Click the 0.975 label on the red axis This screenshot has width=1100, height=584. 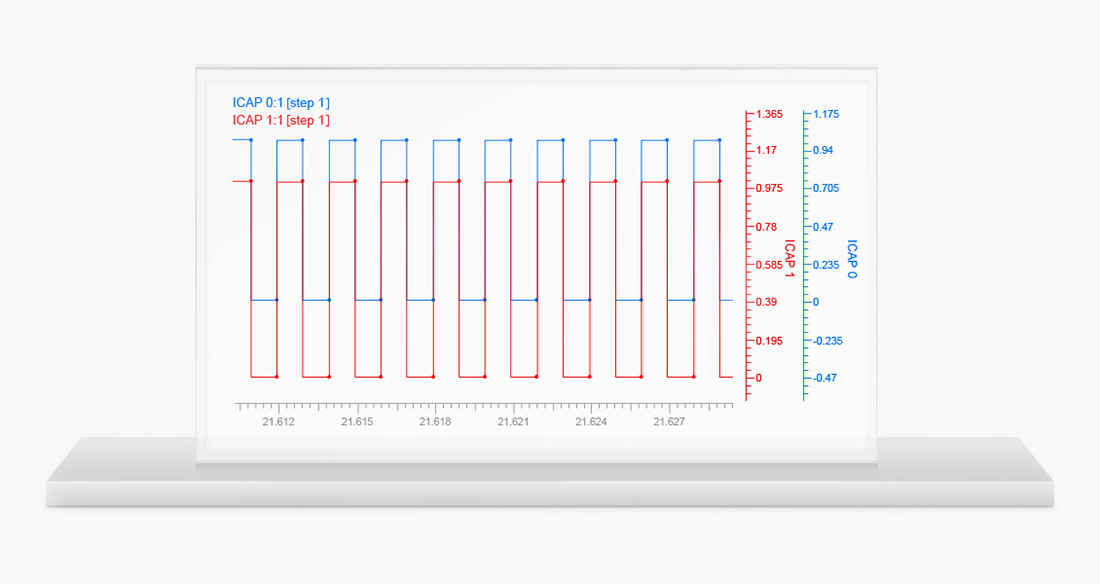coord(769,188)
